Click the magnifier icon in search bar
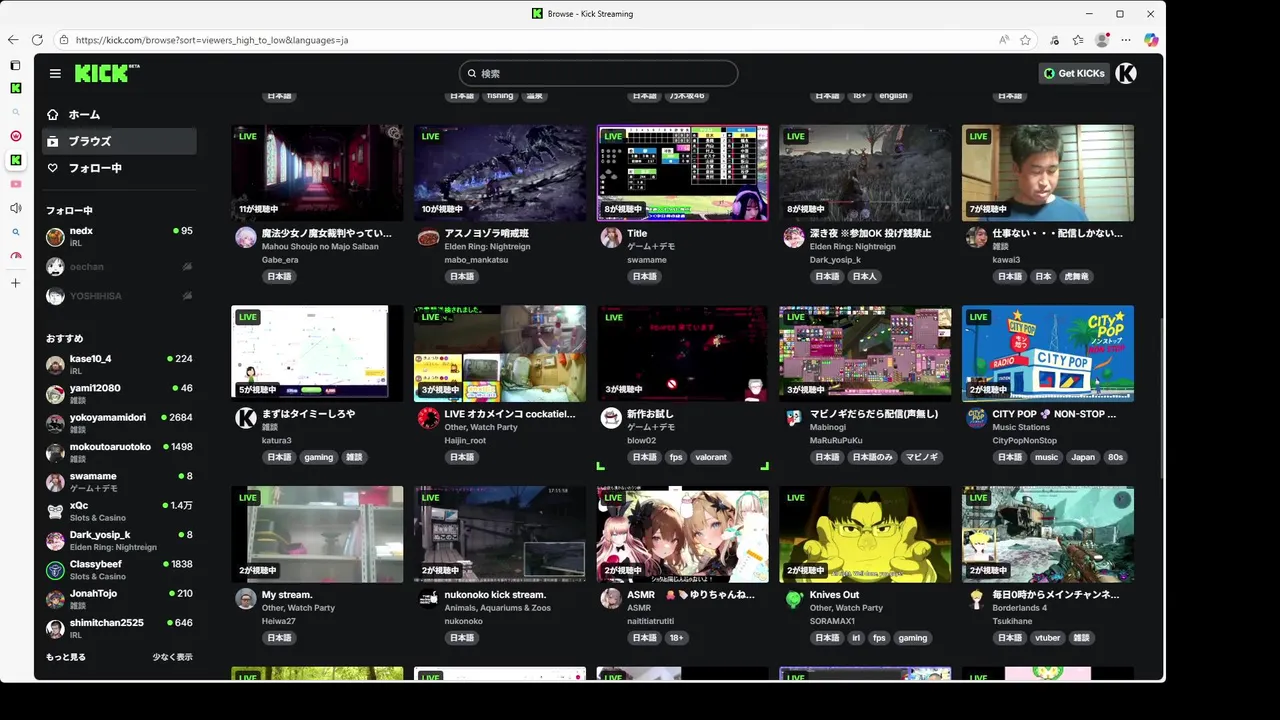1280x720 pixels. pyautogui.click(x=472, y=73)
